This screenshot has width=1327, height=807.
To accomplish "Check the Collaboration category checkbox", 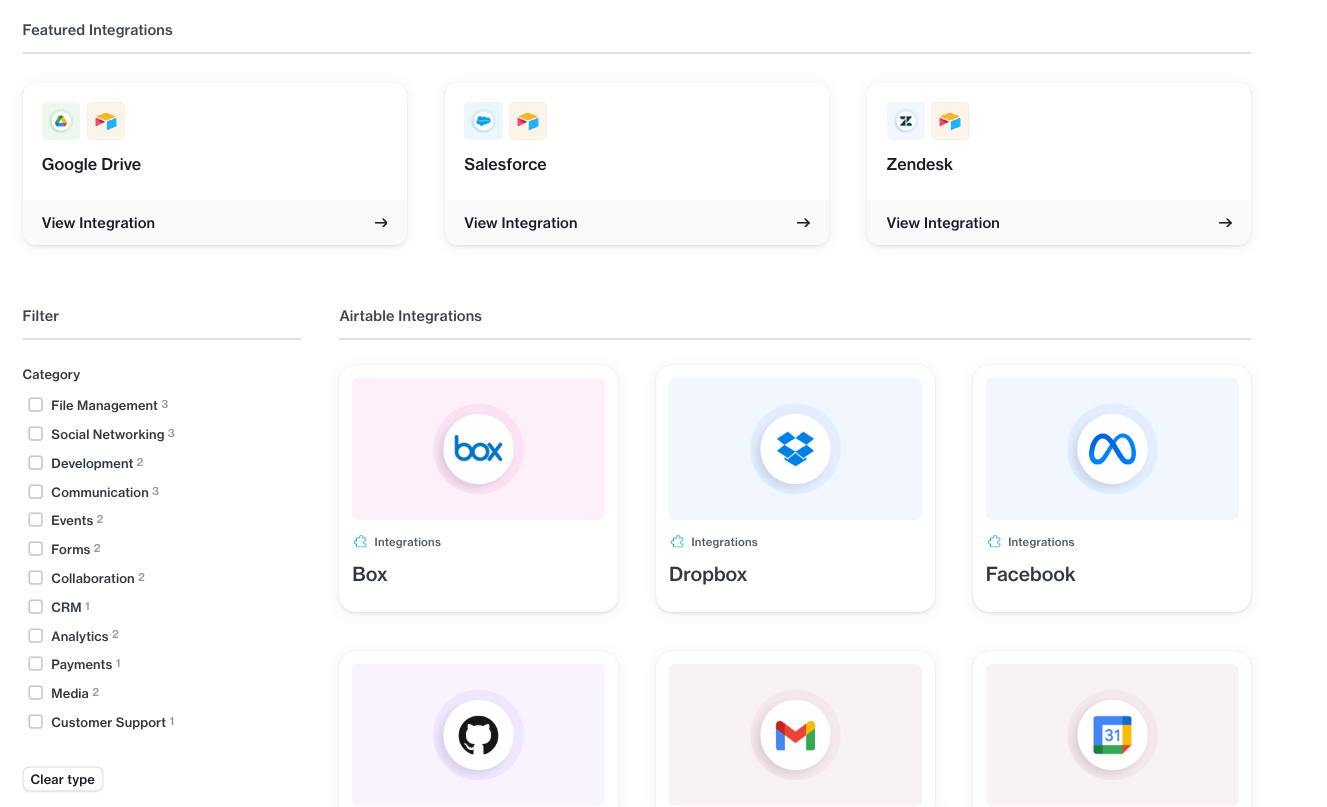I will (36, 578).
